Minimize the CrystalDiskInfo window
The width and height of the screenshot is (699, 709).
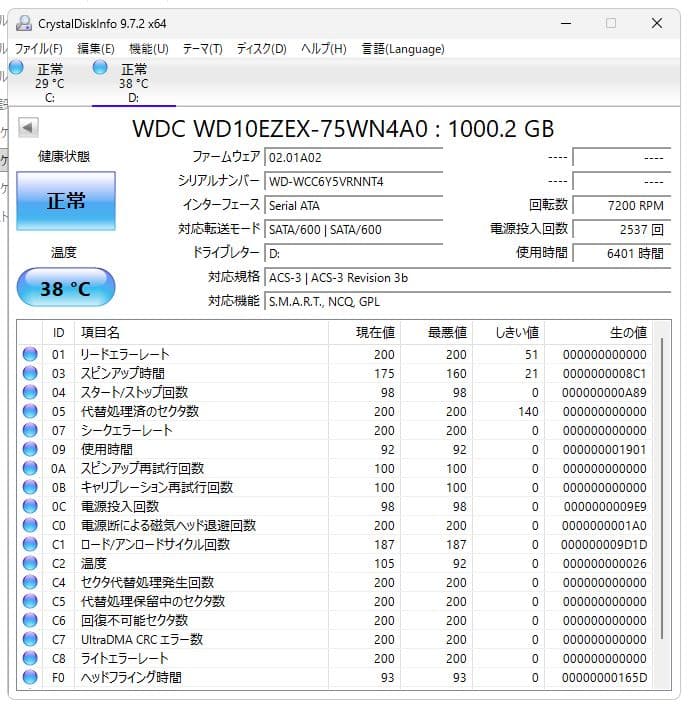coord(566,23)
